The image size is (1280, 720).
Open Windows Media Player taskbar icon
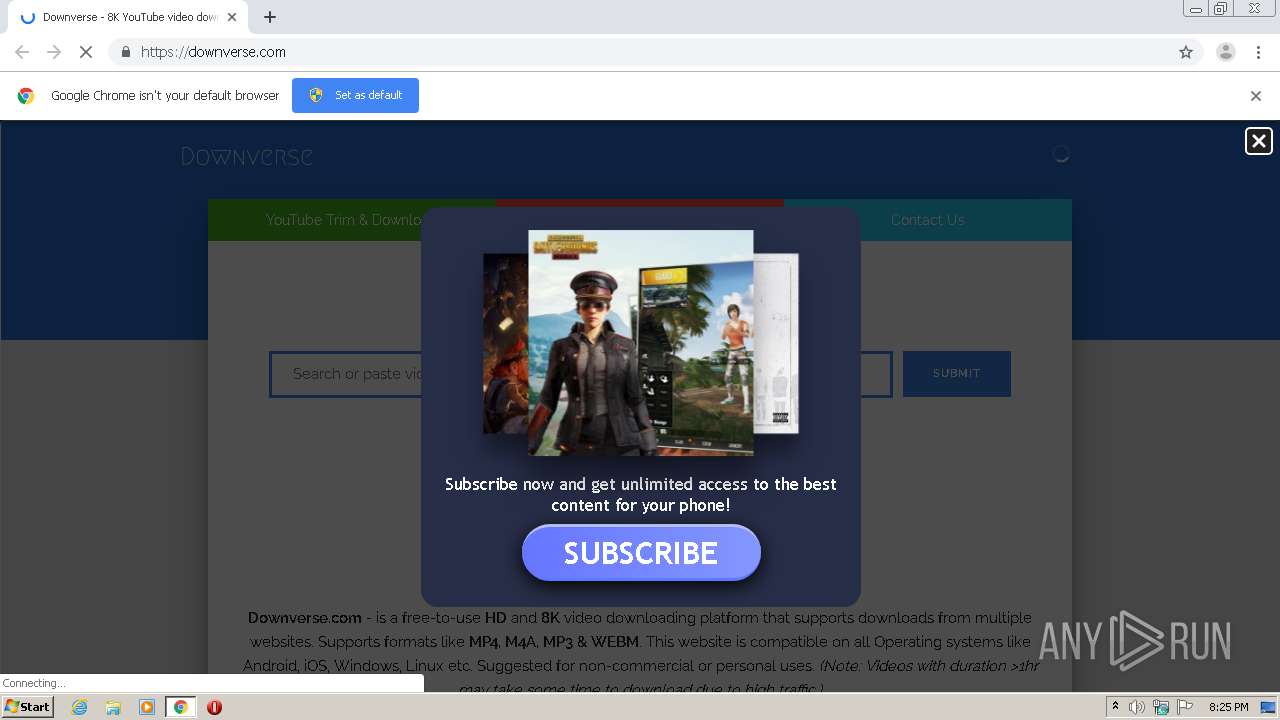click(x=146, y=707)
